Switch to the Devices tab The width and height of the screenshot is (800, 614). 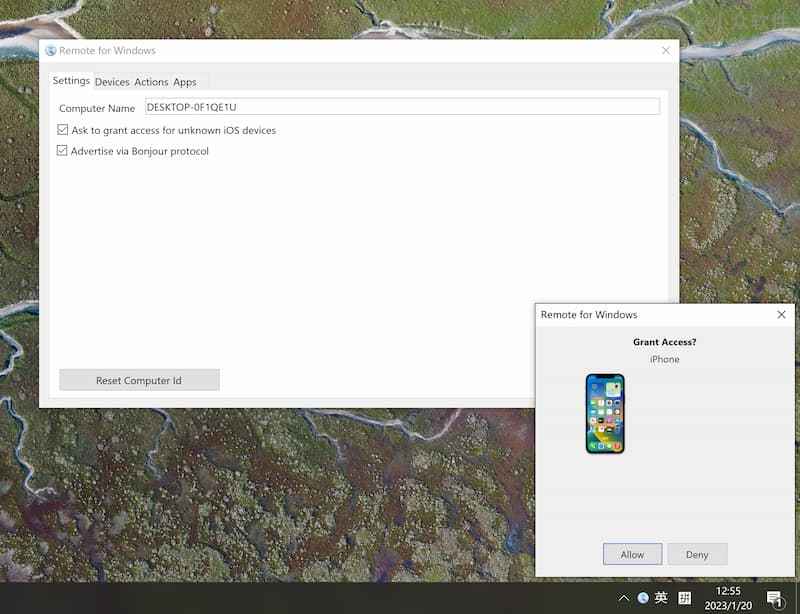pos(112,82)
